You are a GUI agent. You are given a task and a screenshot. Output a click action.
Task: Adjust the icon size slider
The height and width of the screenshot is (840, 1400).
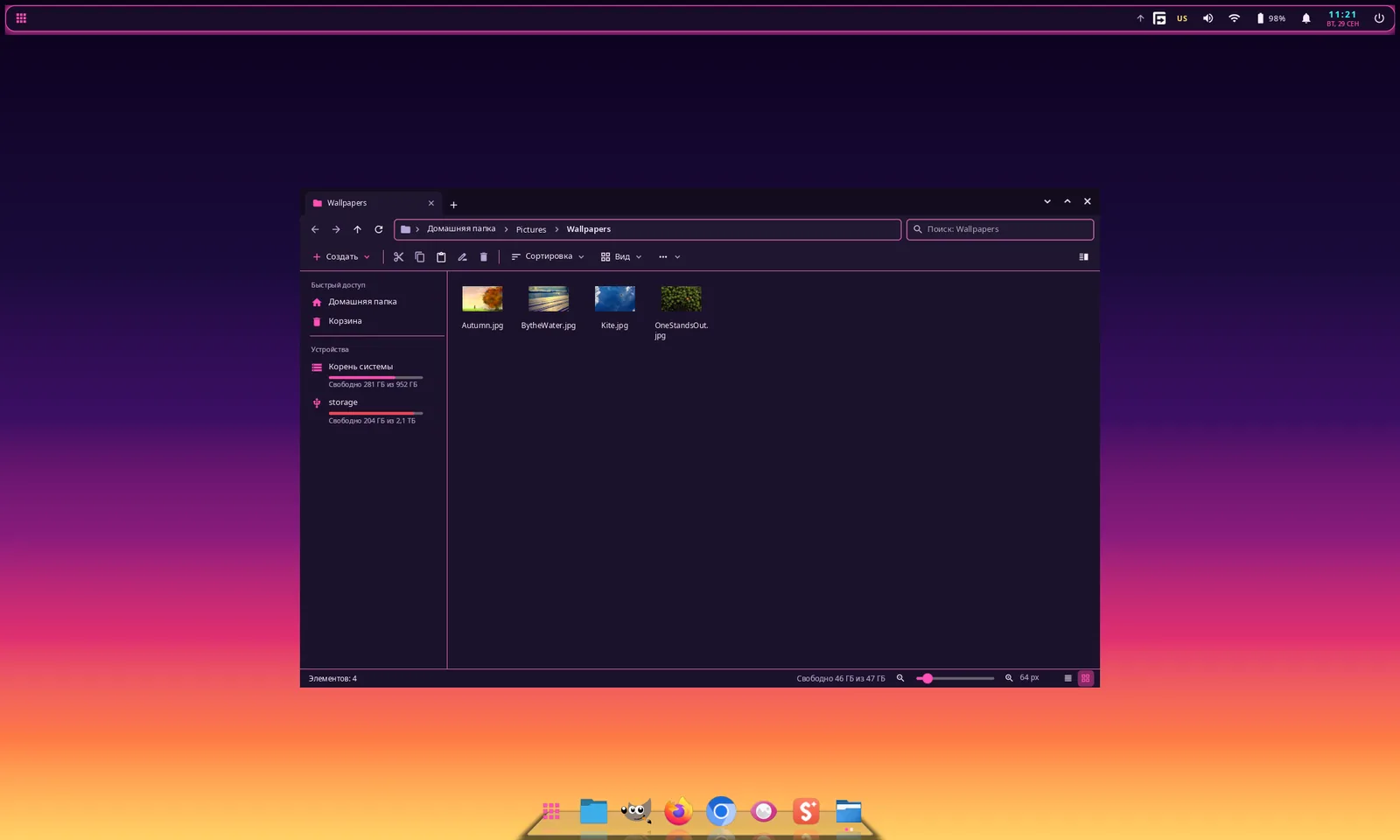click(x=955, y=678)
